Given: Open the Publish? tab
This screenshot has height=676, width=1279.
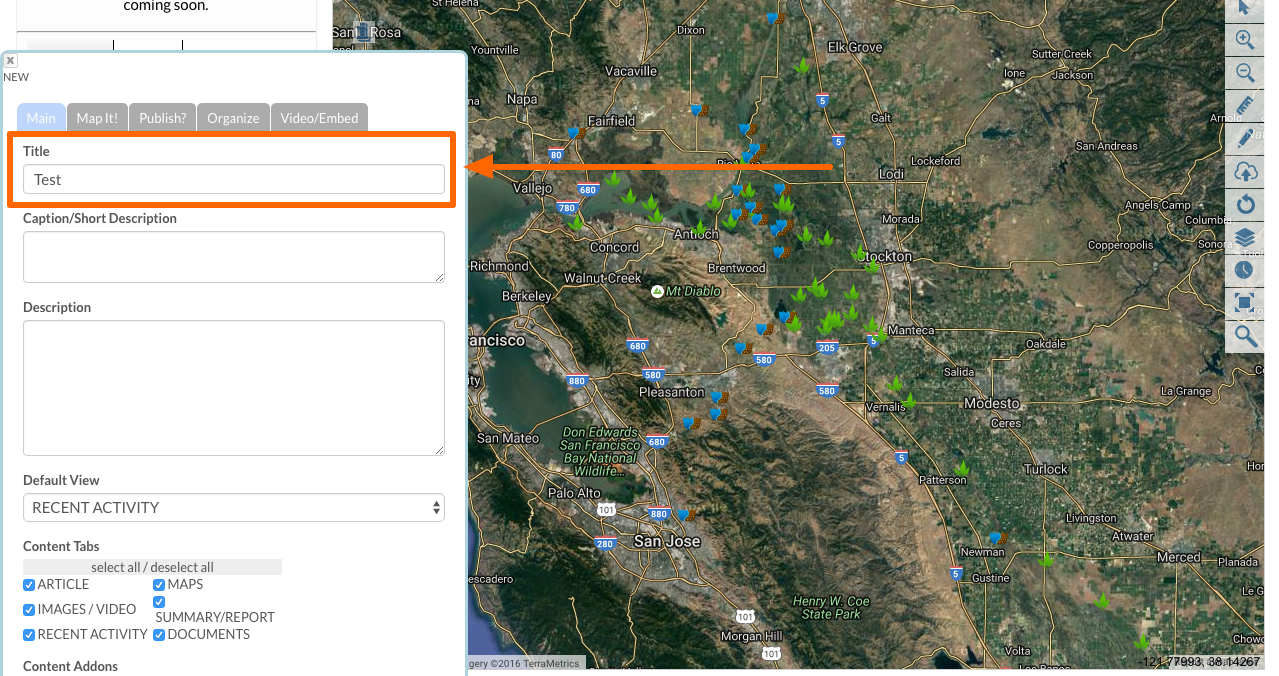Looking at the screenshot, I should click(x=162, y=118).
